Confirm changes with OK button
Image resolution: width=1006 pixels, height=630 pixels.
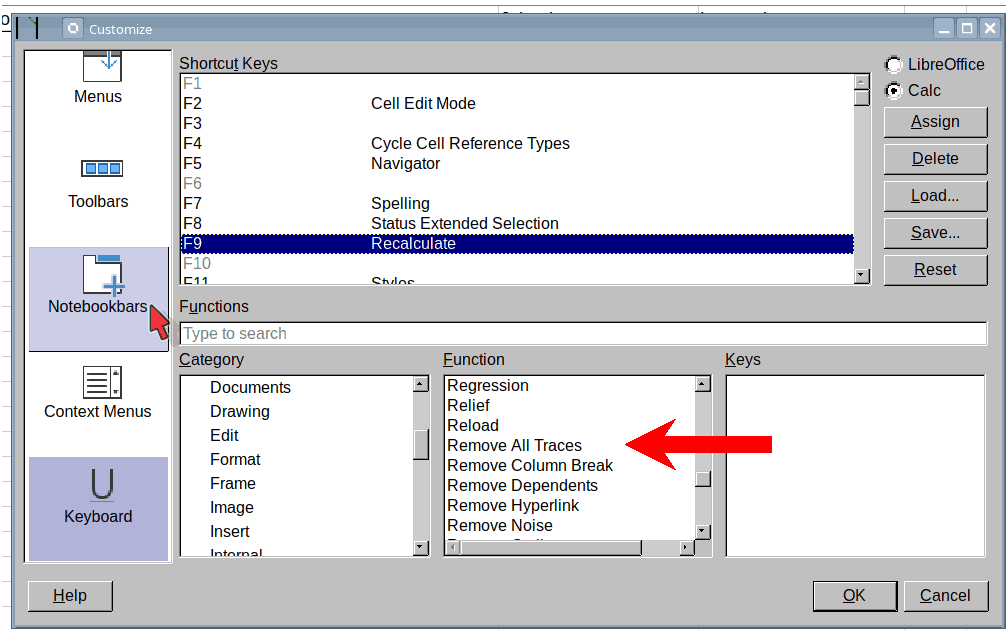[x=853, y=596]
